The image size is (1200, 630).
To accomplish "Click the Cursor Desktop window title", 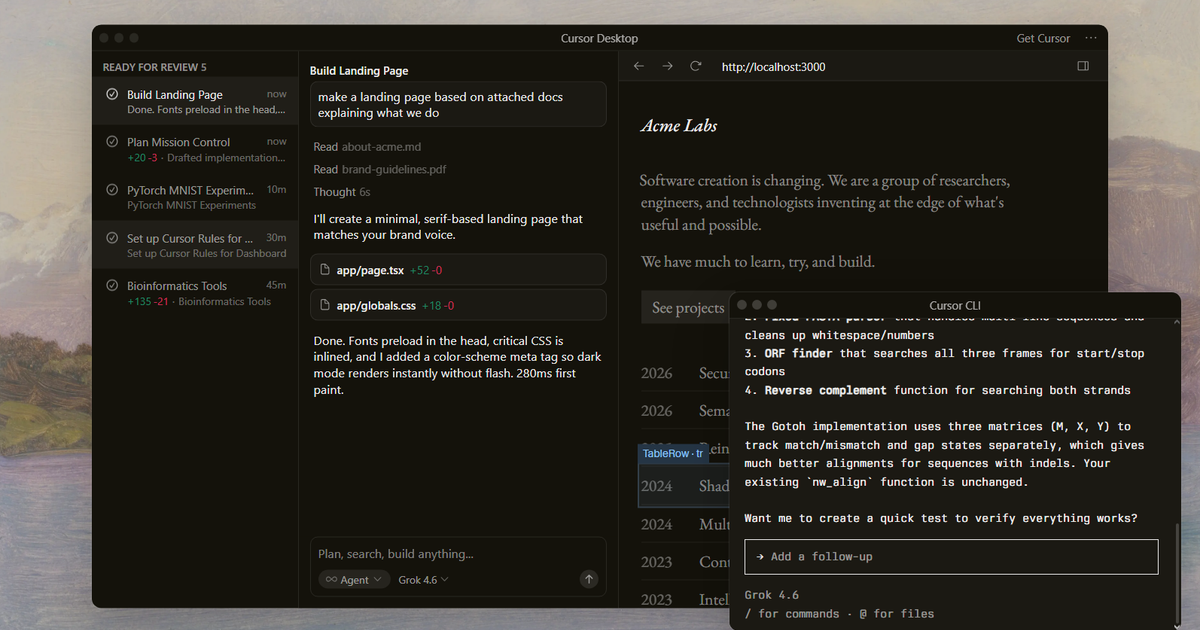I will coord(599,38).
